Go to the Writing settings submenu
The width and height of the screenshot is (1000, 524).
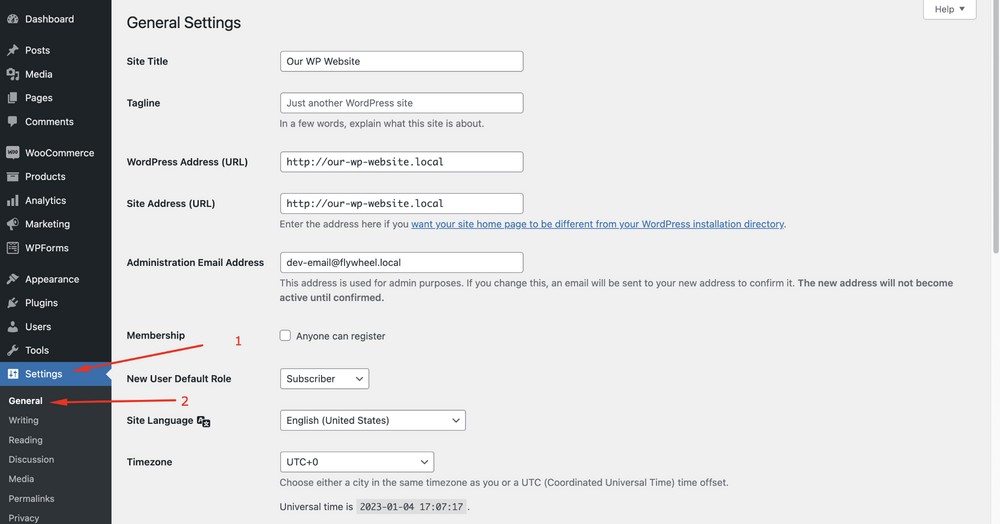point(24,420)
